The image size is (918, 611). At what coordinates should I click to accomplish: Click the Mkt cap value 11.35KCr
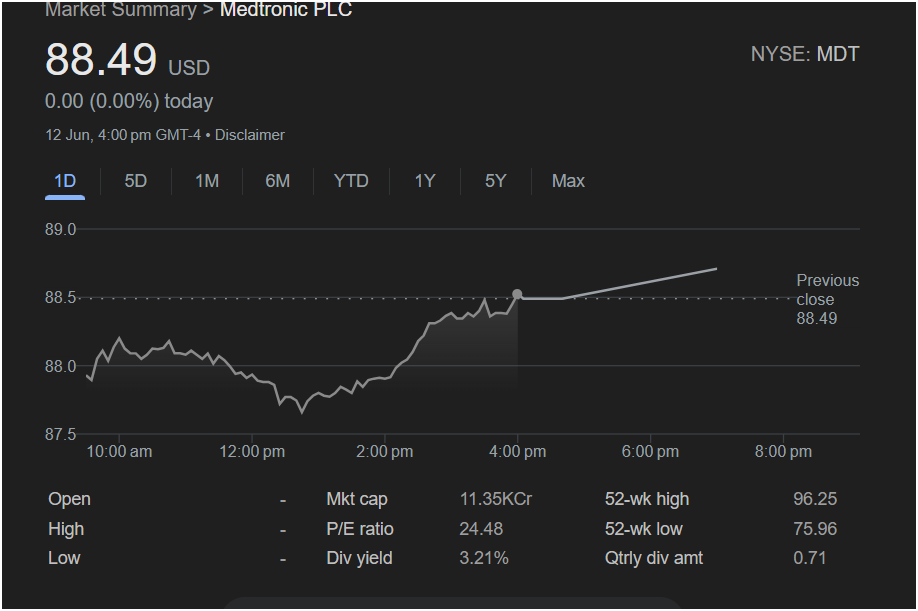[x=495, y=499]
